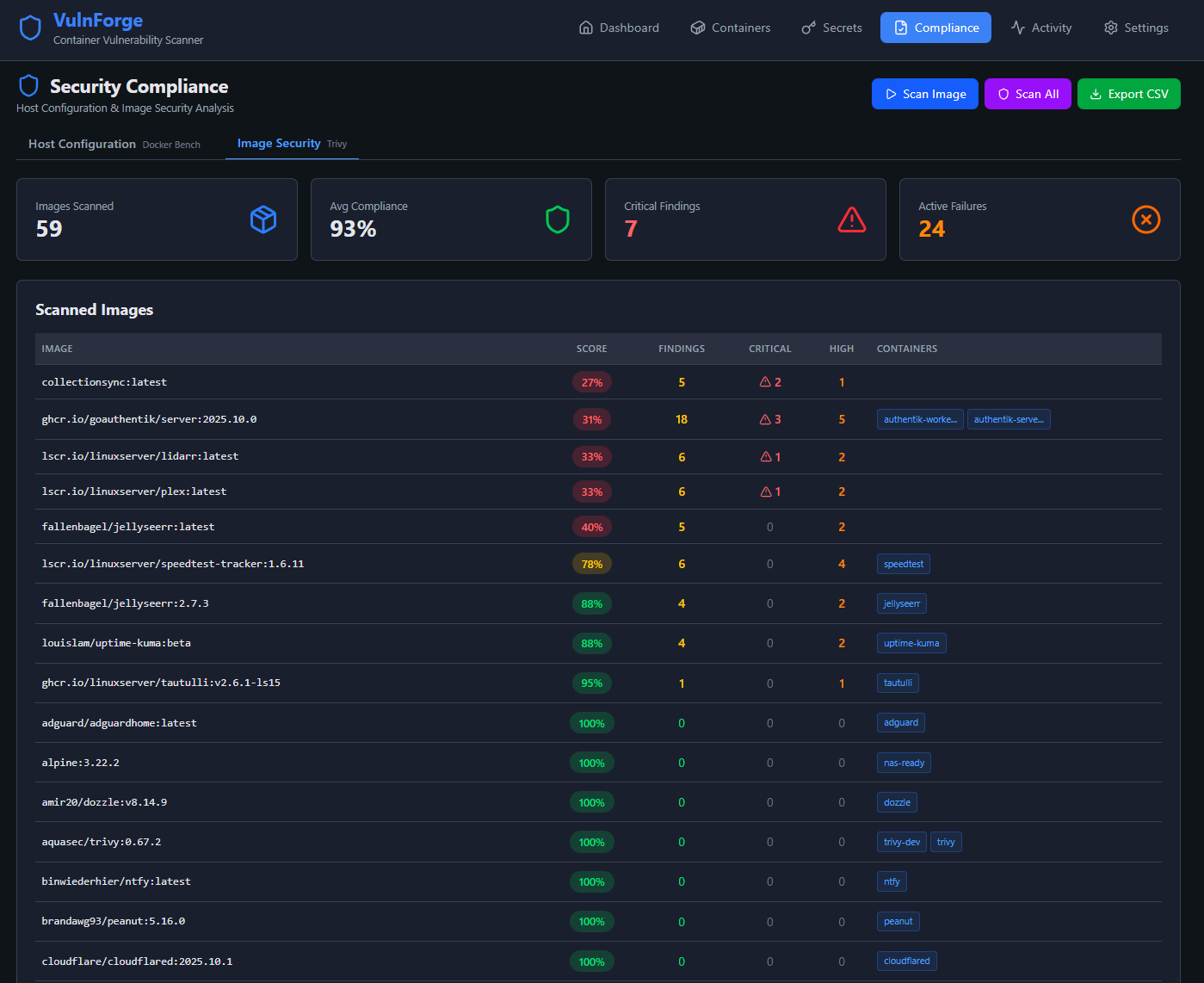
Task: Click the VulnForge shield logo icon
Action: point(30,28)
